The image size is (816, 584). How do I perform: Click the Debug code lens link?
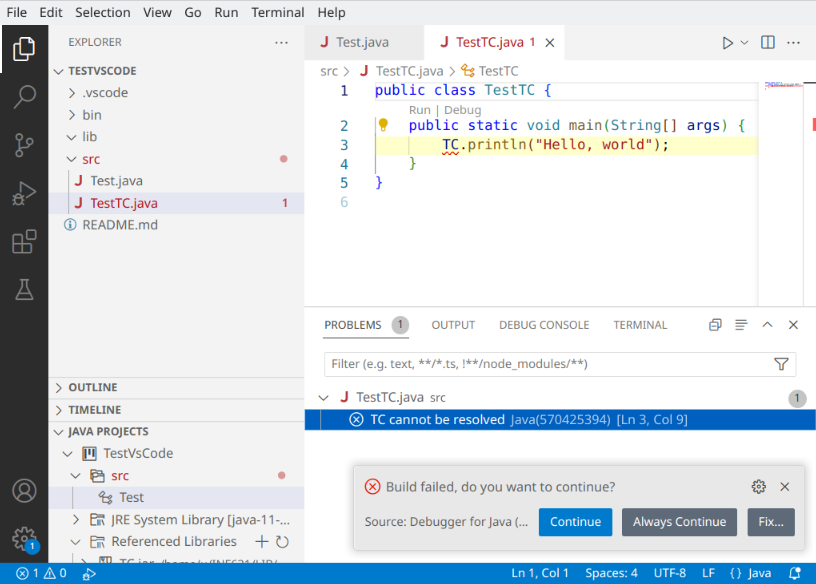[462, 110]
